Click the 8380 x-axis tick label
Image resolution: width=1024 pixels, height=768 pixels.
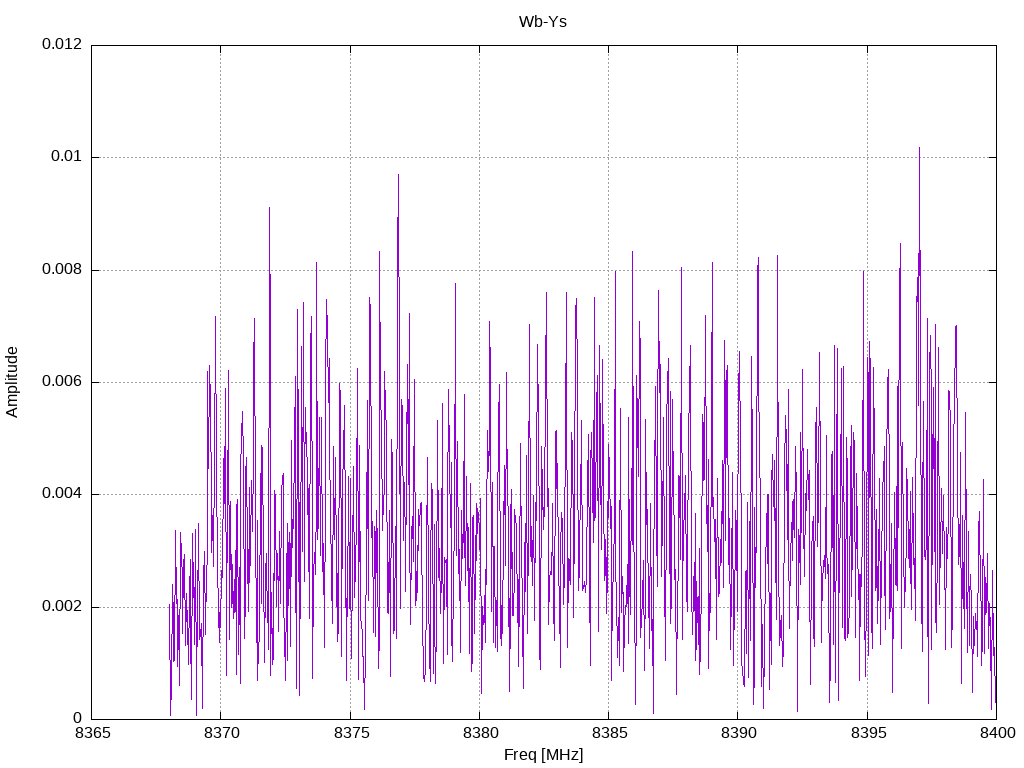[x=480, y=733]
